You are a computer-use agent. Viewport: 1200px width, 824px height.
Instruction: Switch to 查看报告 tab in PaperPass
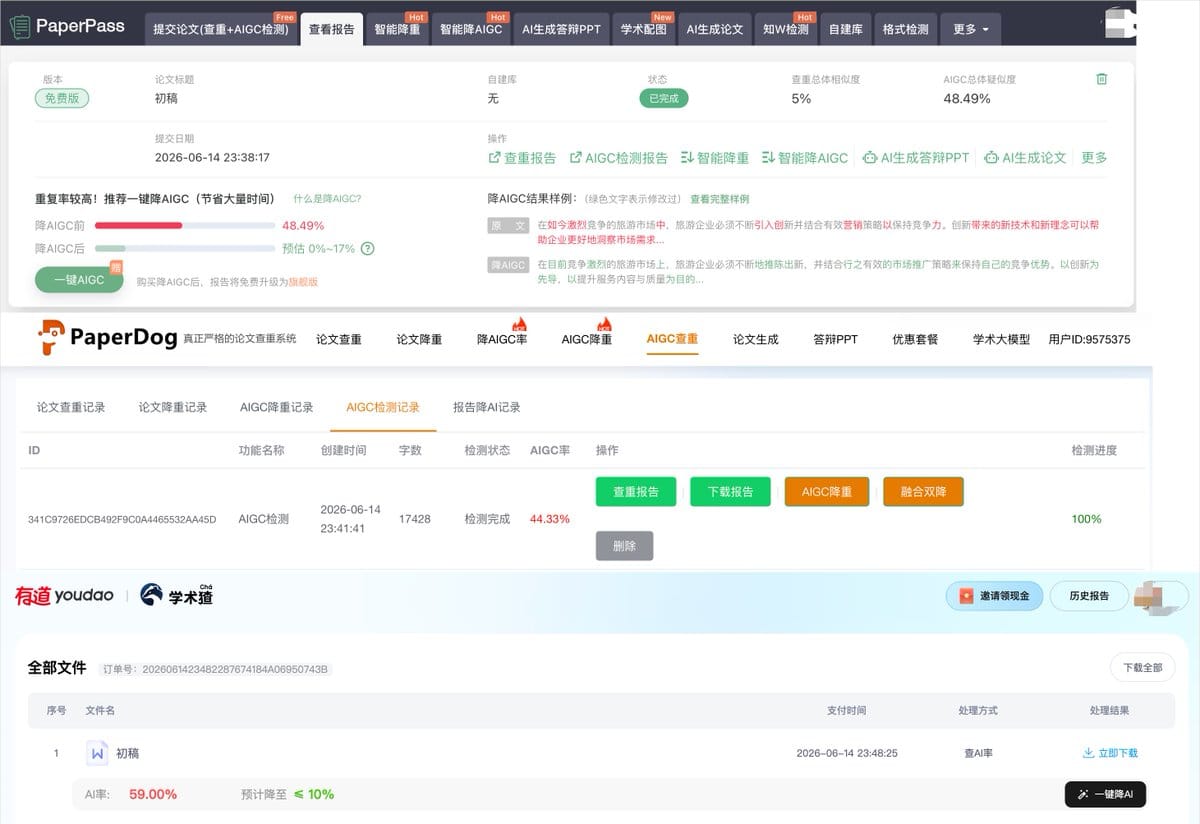point(331,29)
